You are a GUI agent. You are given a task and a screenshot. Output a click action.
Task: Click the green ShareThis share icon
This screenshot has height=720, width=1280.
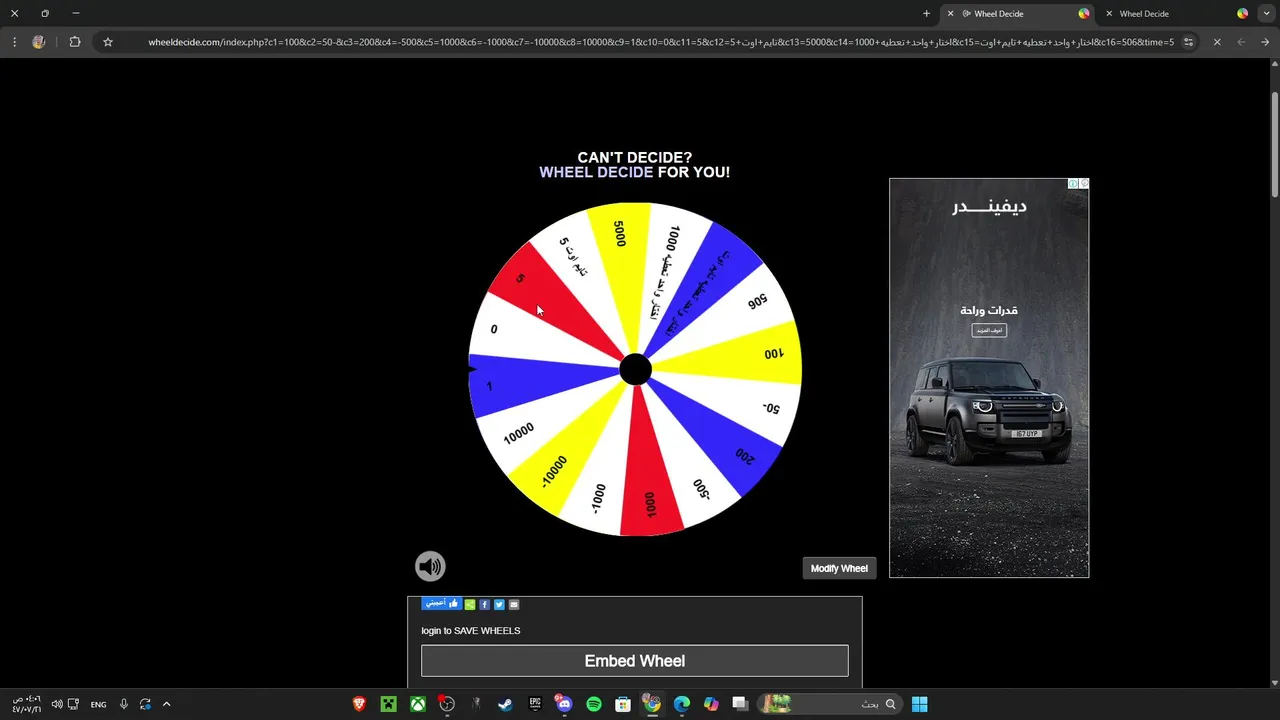470,604
